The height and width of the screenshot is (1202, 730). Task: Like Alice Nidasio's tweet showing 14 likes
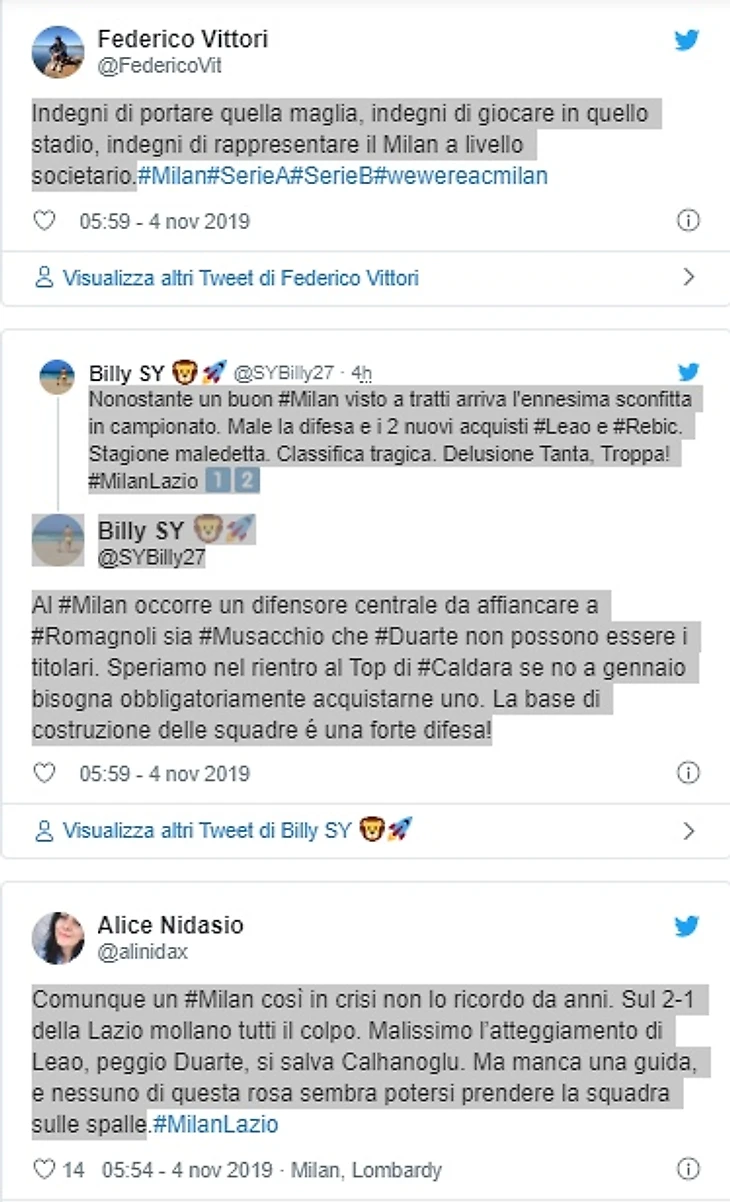tap(59, 1169)
